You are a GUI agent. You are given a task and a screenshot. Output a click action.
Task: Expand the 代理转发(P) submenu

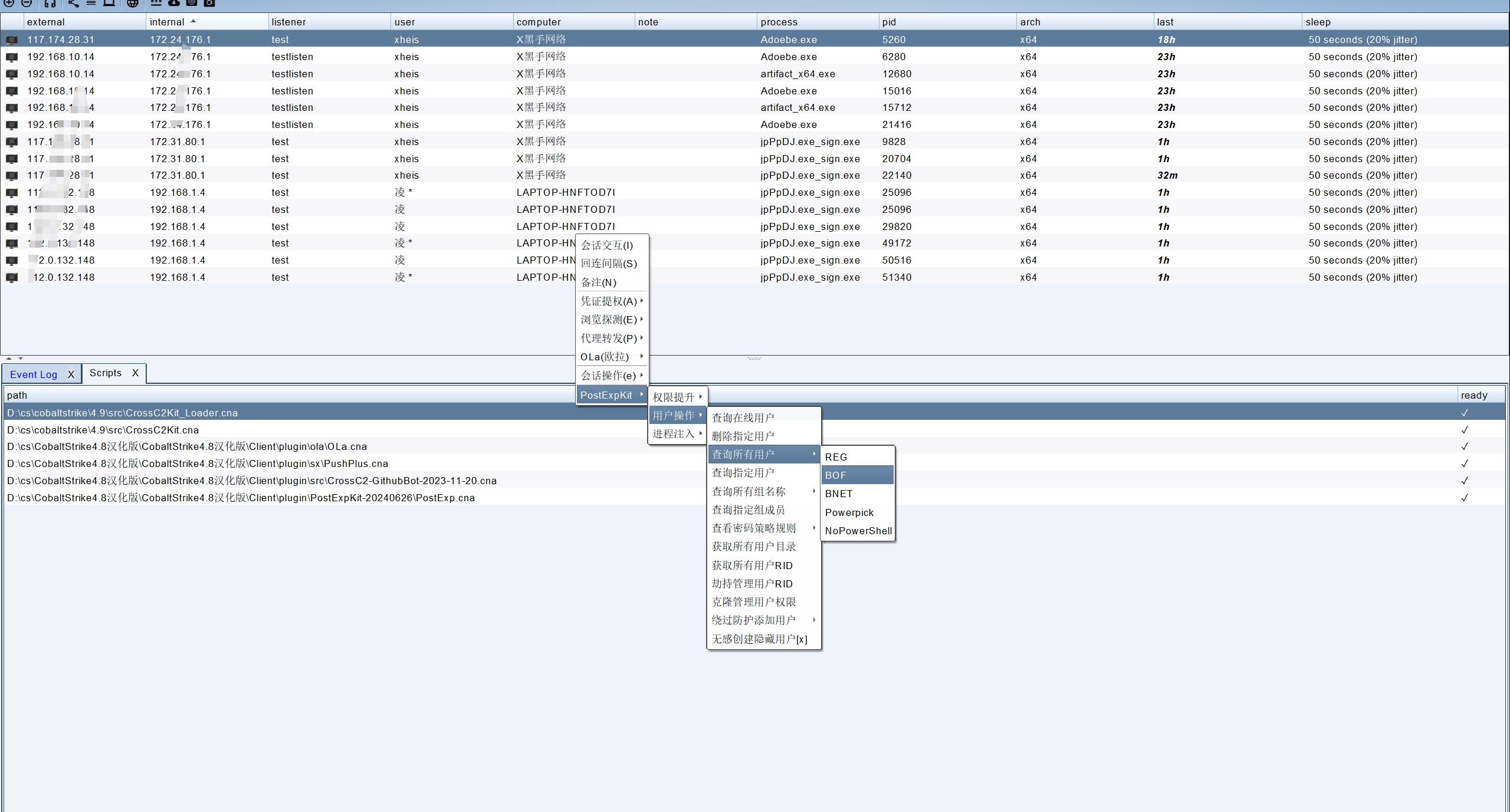coord(612,338)
